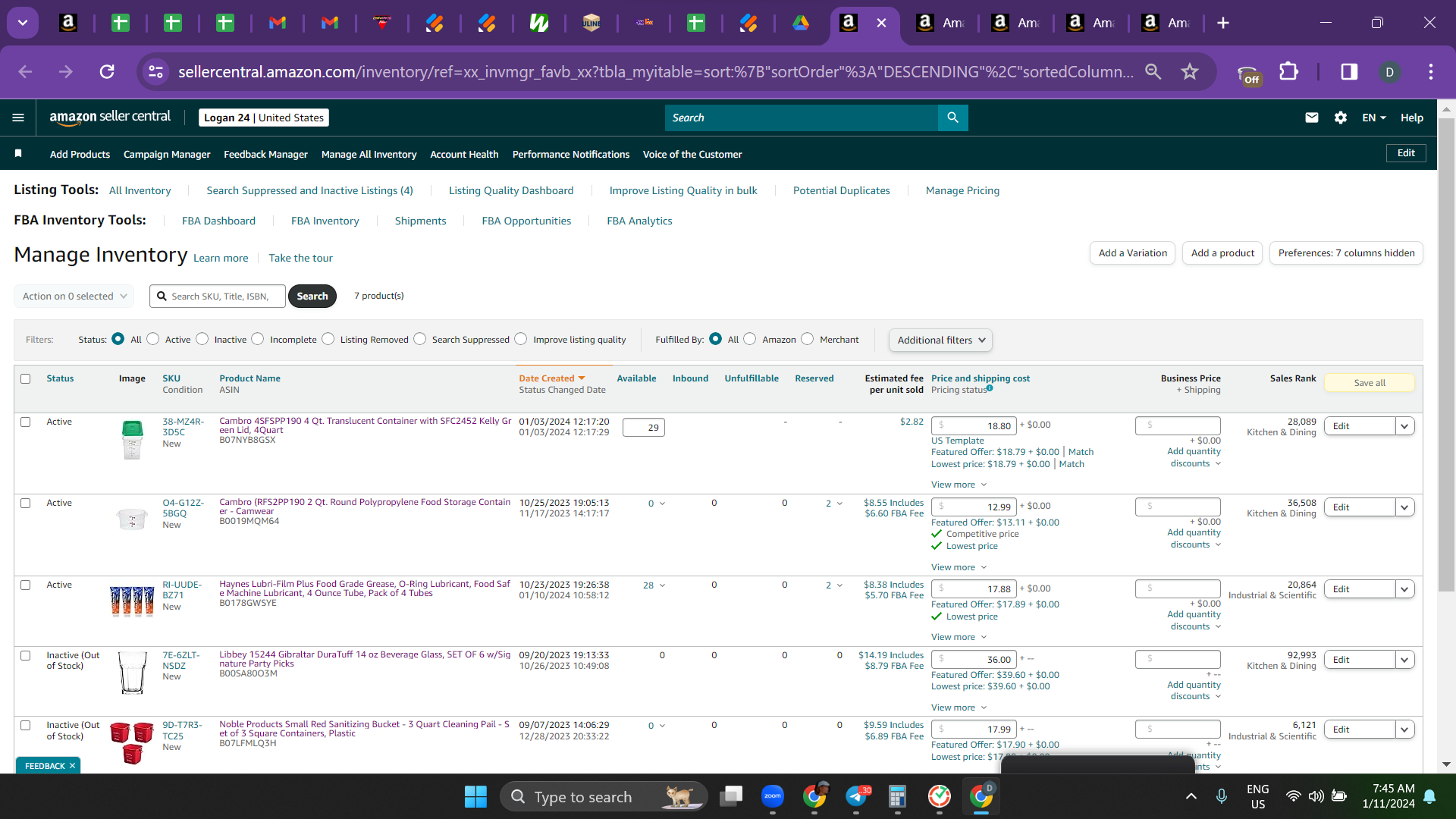
Task: Open Feedback Manager in the favorites bar
Action: click(265, 154)
